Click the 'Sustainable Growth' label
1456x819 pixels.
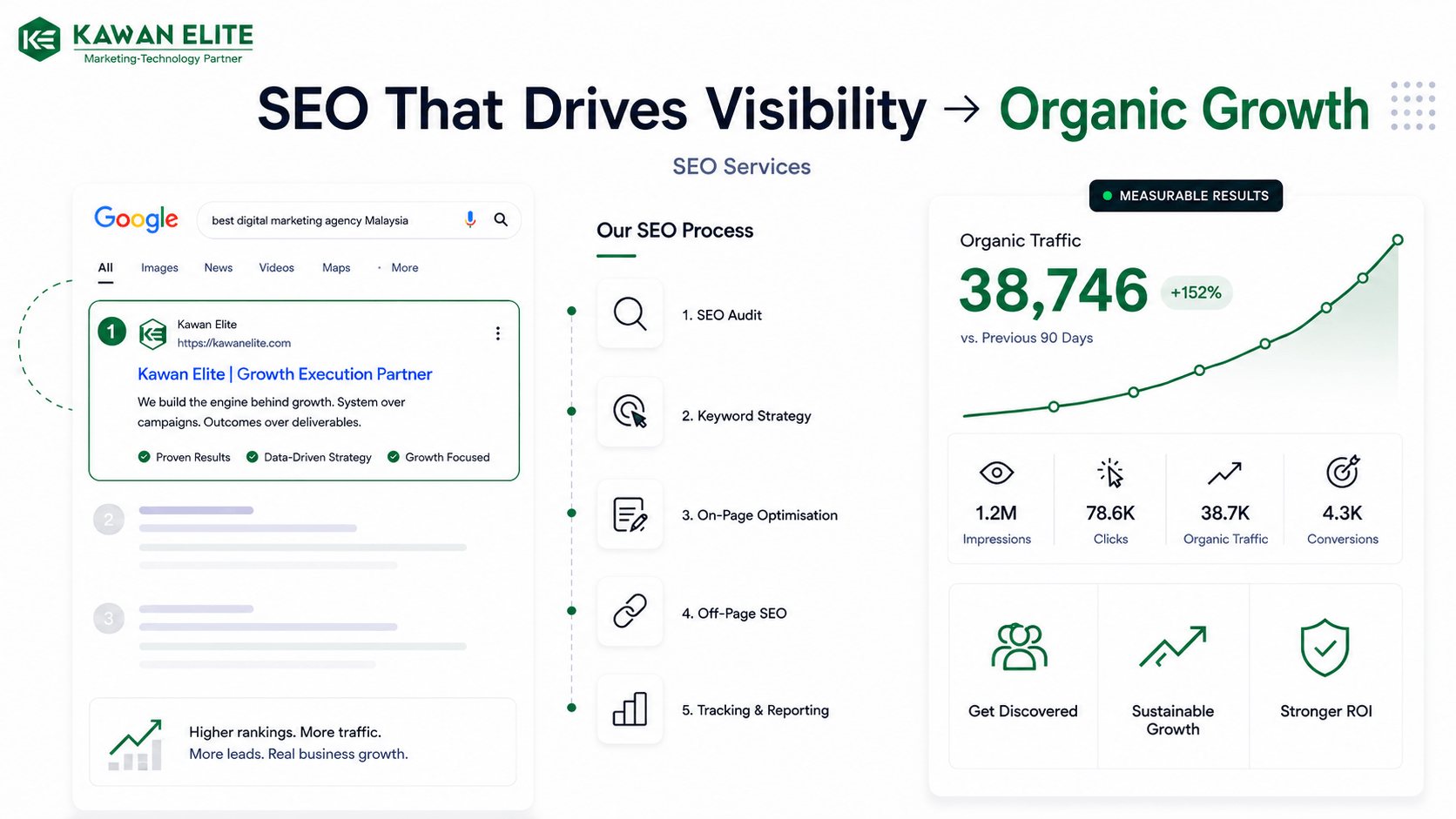point(1173,720)
